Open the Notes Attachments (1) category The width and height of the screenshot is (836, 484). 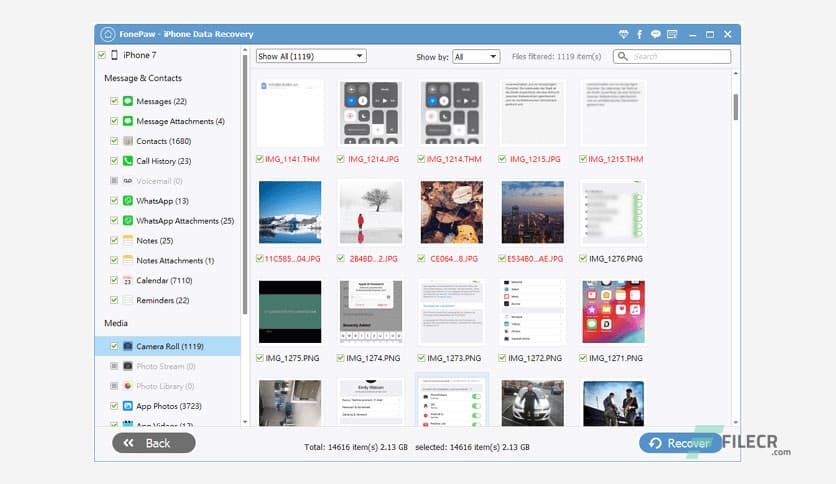point(175,261)
